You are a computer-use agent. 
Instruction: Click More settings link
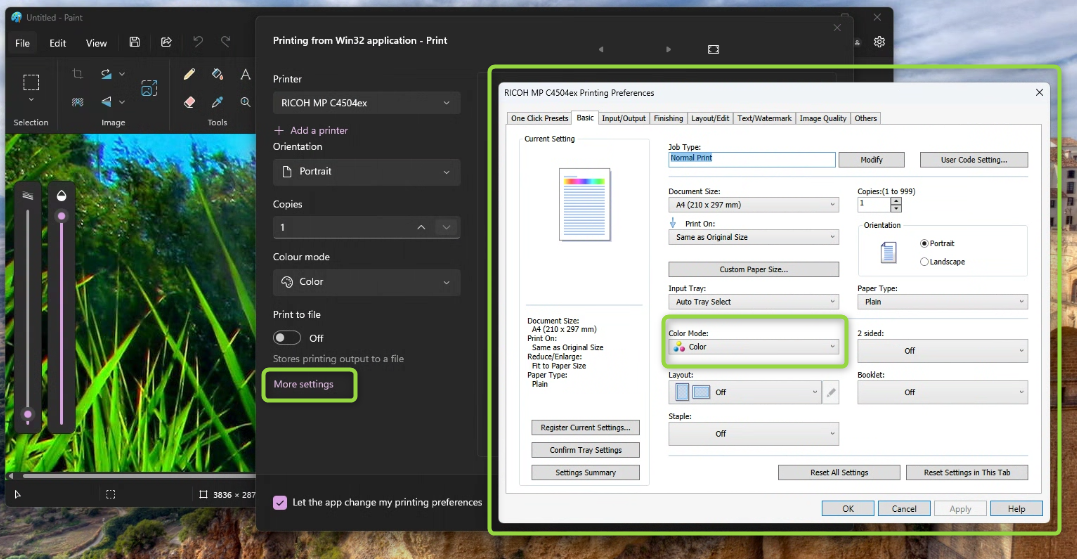[304, 385]
